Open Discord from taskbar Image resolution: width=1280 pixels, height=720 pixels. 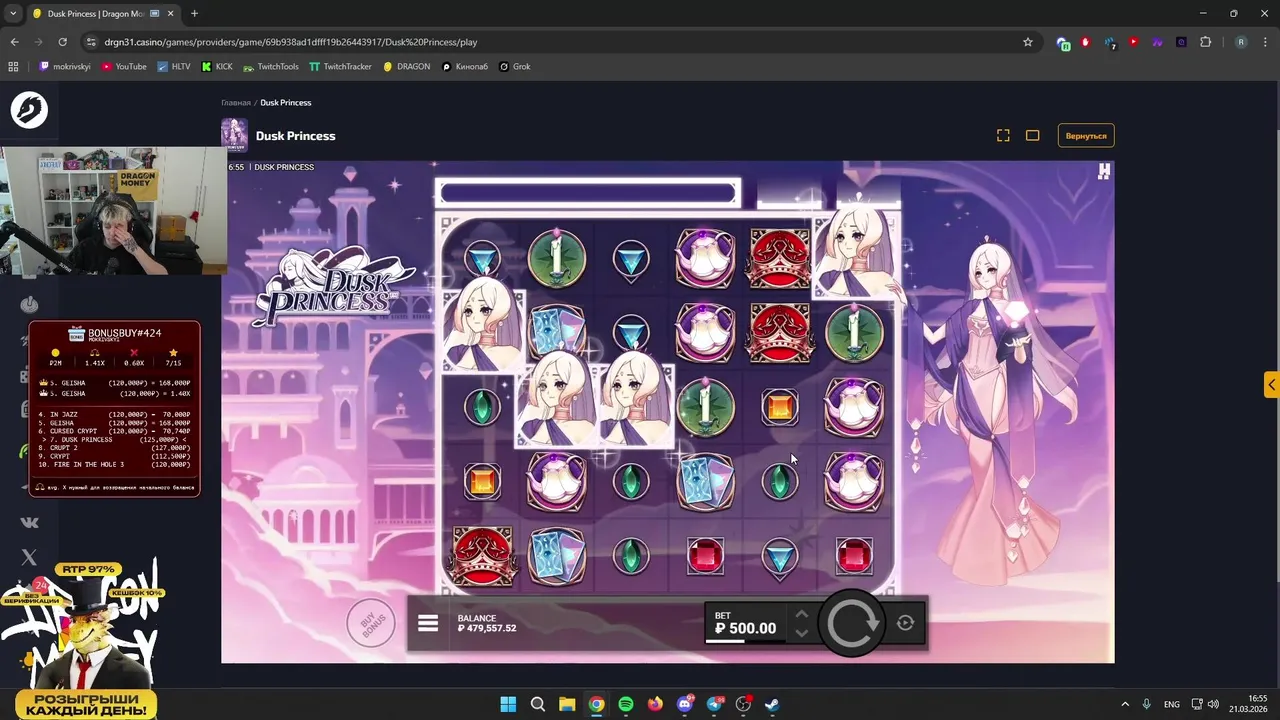[685, 704]
